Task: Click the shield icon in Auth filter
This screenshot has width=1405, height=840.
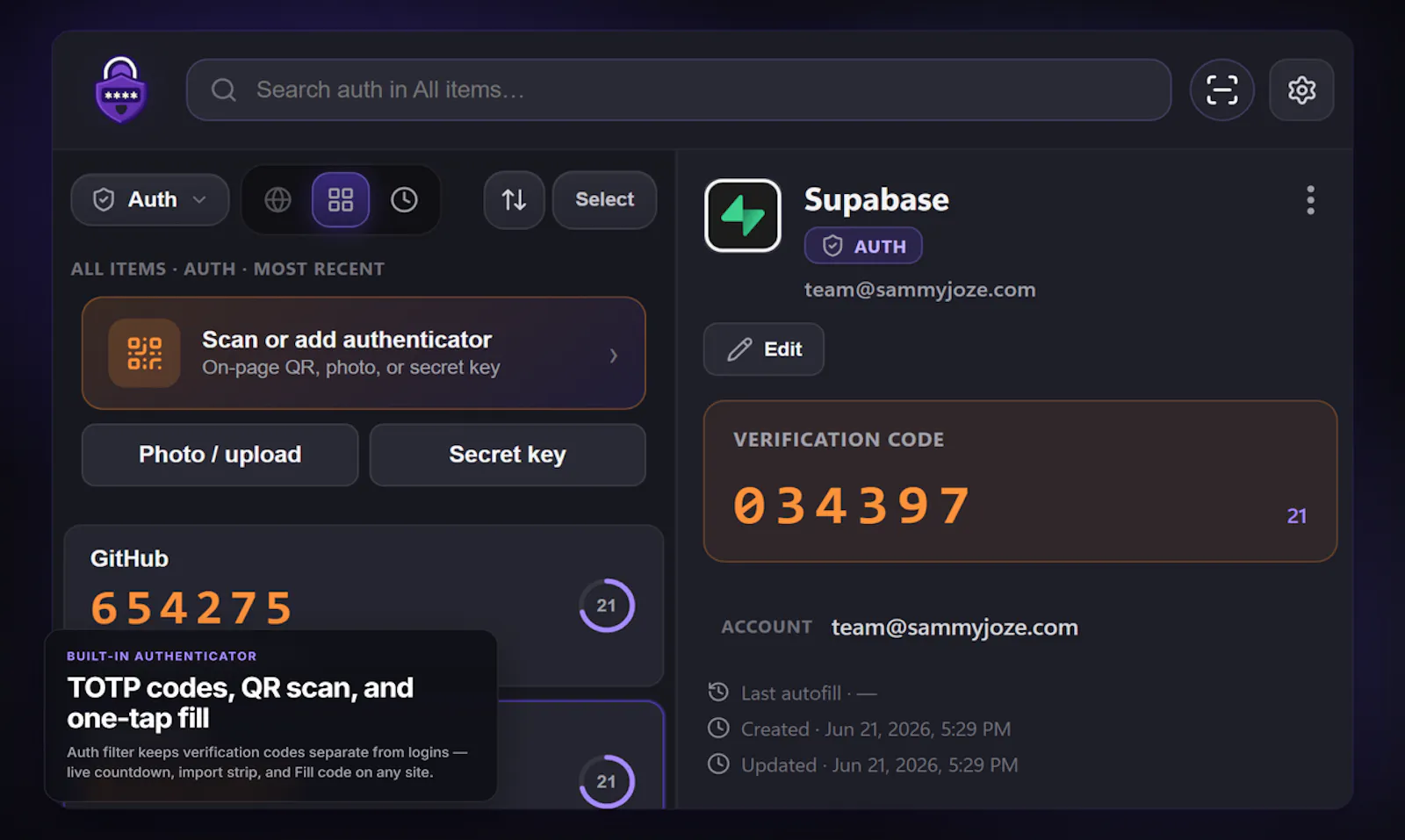Action: click(x=104, y=199)
